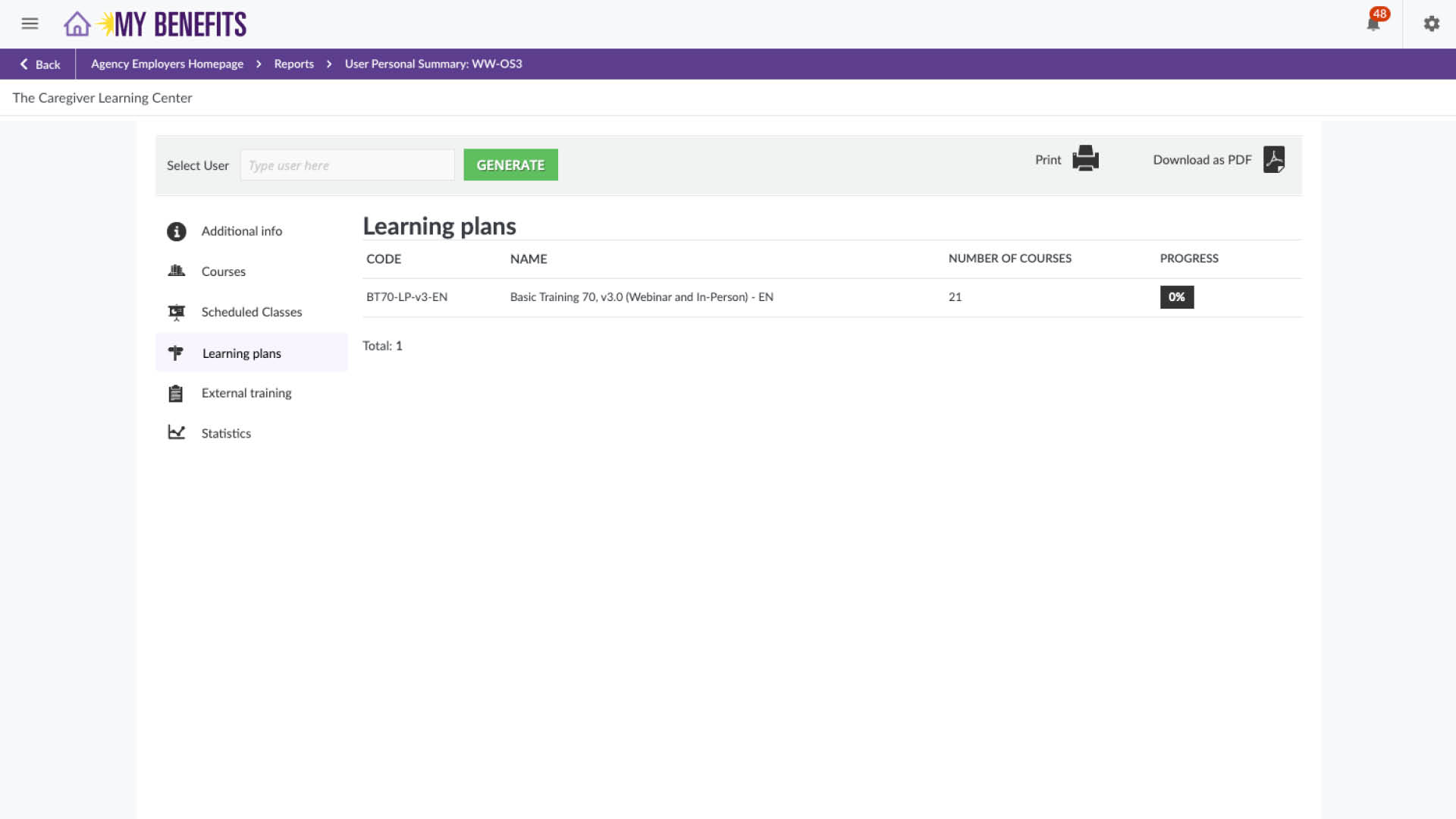This screenshot has height=819, width=1456.
Task: Click the External training clipboard icon
Action: (175, 393)
